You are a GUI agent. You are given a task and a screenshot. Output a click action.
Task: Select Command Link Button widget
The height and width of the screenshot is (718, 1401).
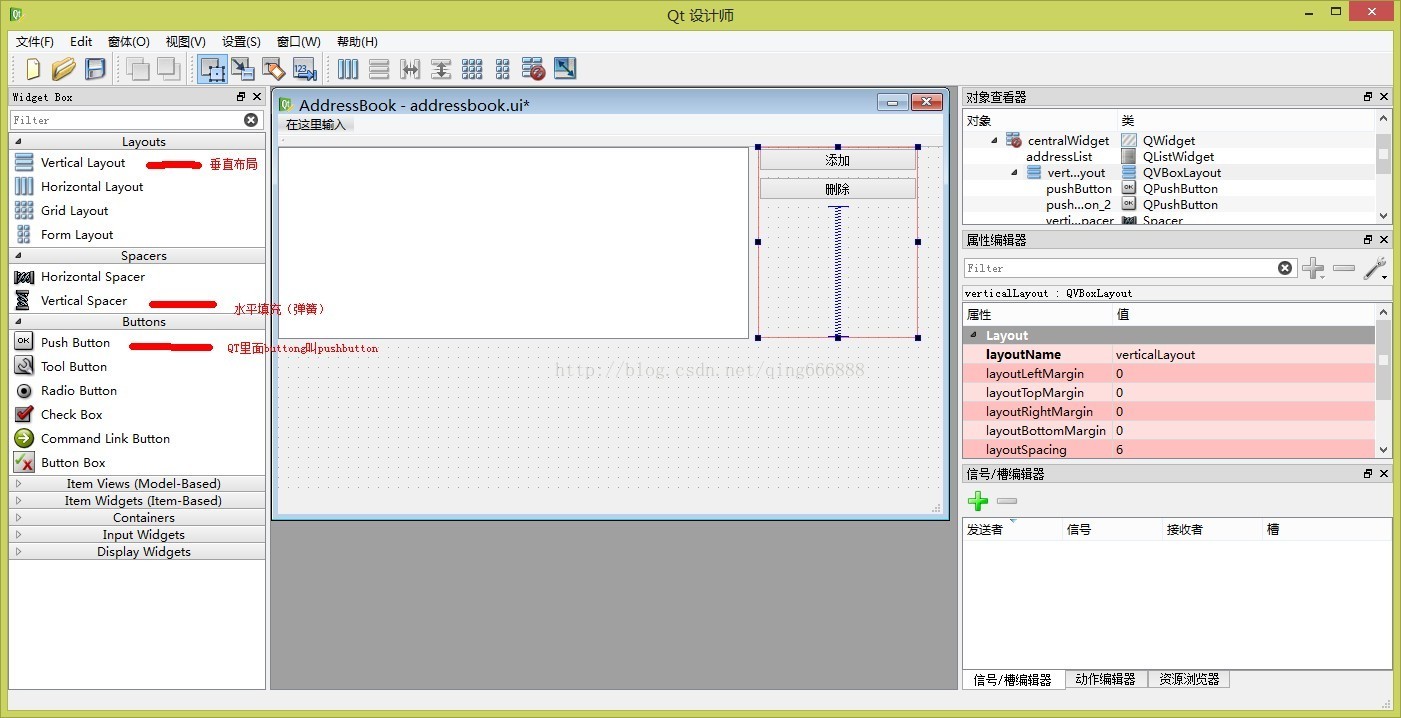pyautogui.click(x=105, y=439)
